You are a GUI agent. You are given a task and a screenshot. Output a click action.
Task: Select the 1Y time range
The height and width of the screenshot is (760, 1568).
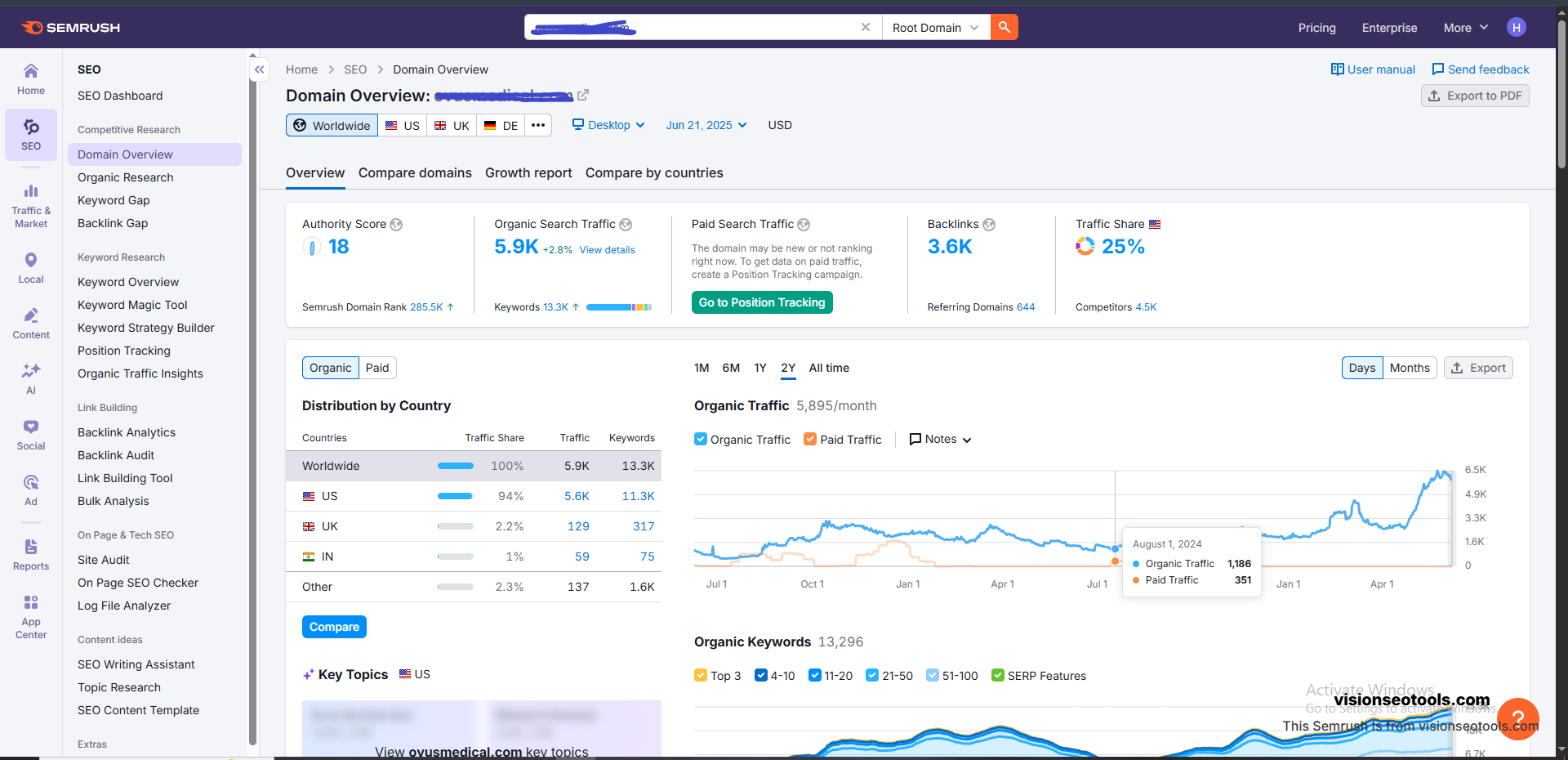tap(760, 368)
